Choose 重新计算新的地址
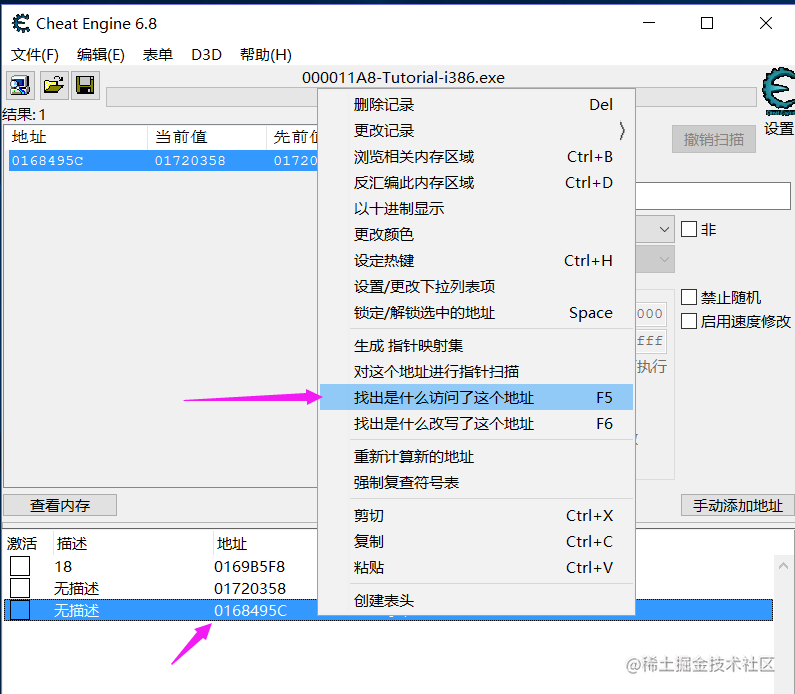Viewport: 795px width, 694px height. [x=477, y=456]
